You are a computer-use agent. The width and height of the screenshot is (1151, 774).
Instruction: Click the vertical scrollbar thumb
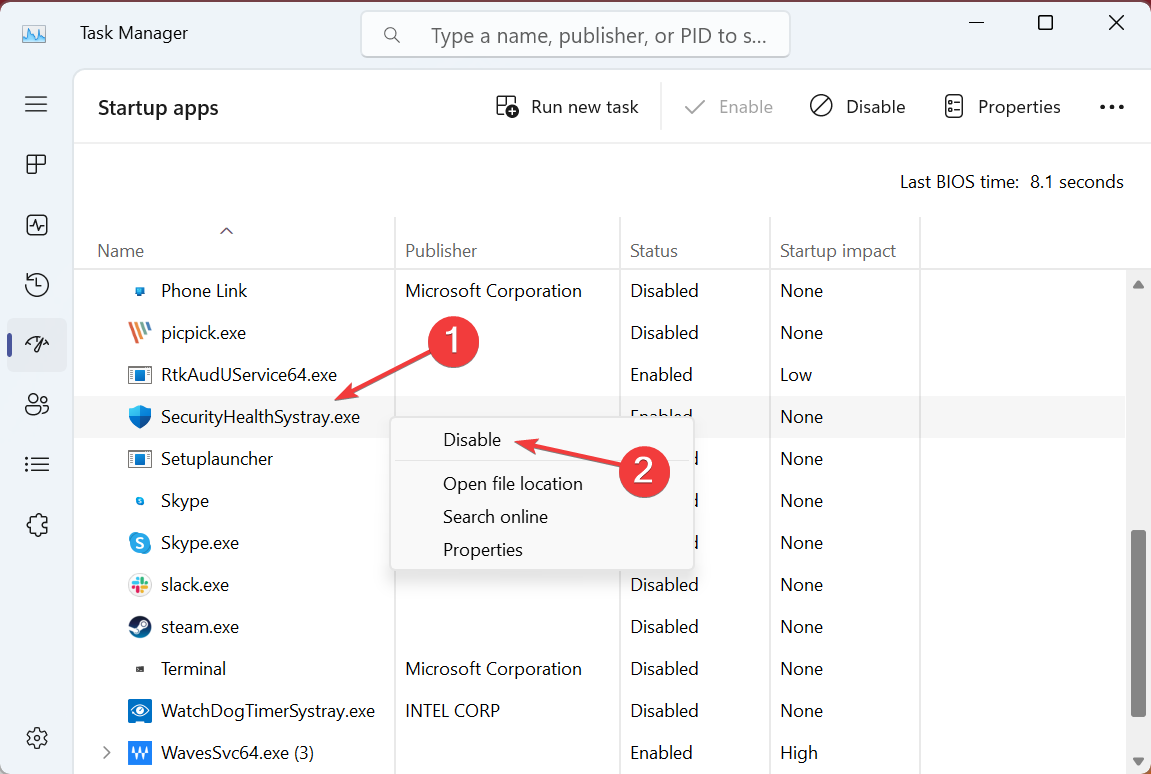[x=1139, y=623]
